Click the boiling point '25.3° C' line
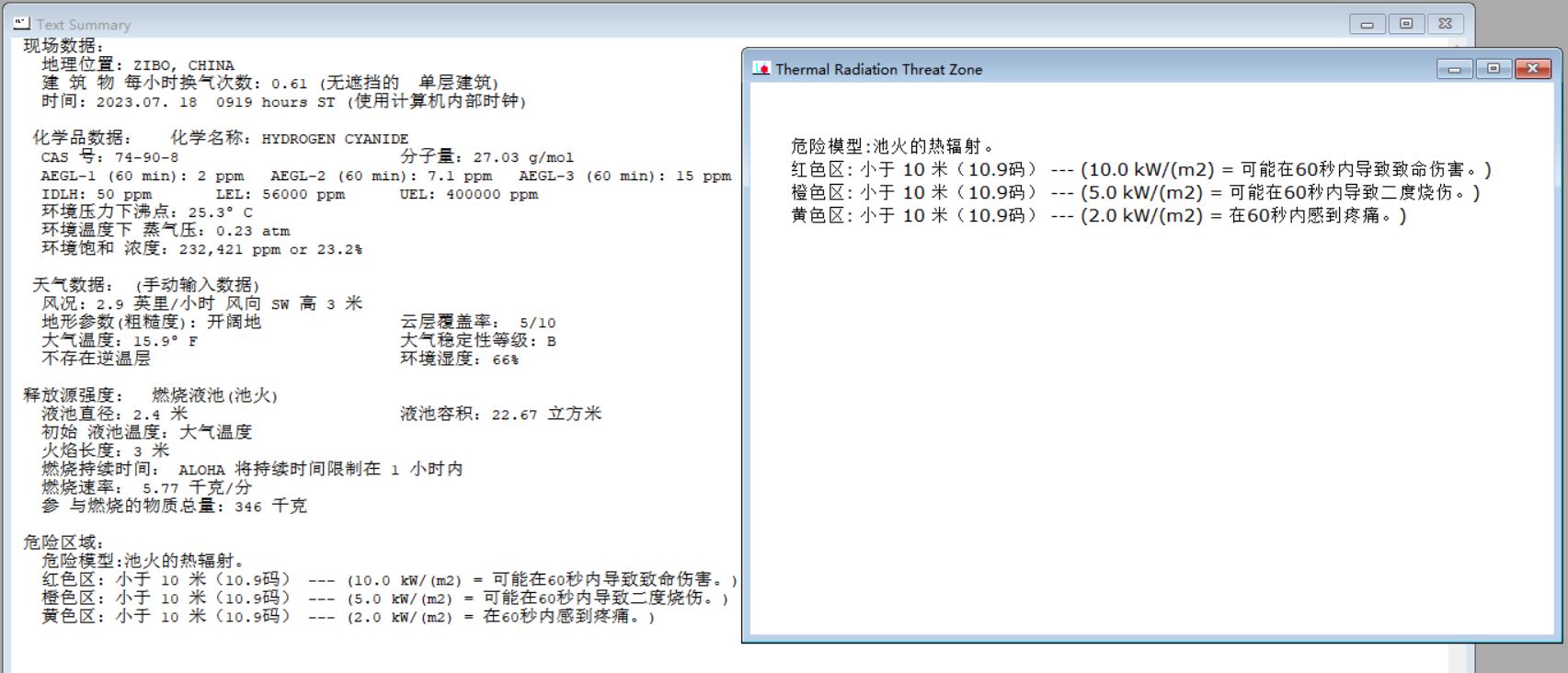 point(147,212)
